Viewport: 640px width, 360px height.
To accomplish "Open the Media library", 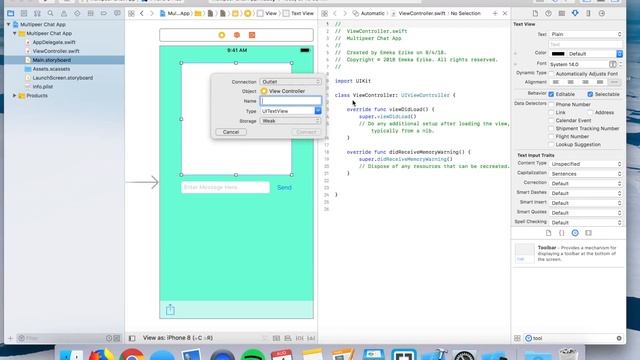I will 588,233.
